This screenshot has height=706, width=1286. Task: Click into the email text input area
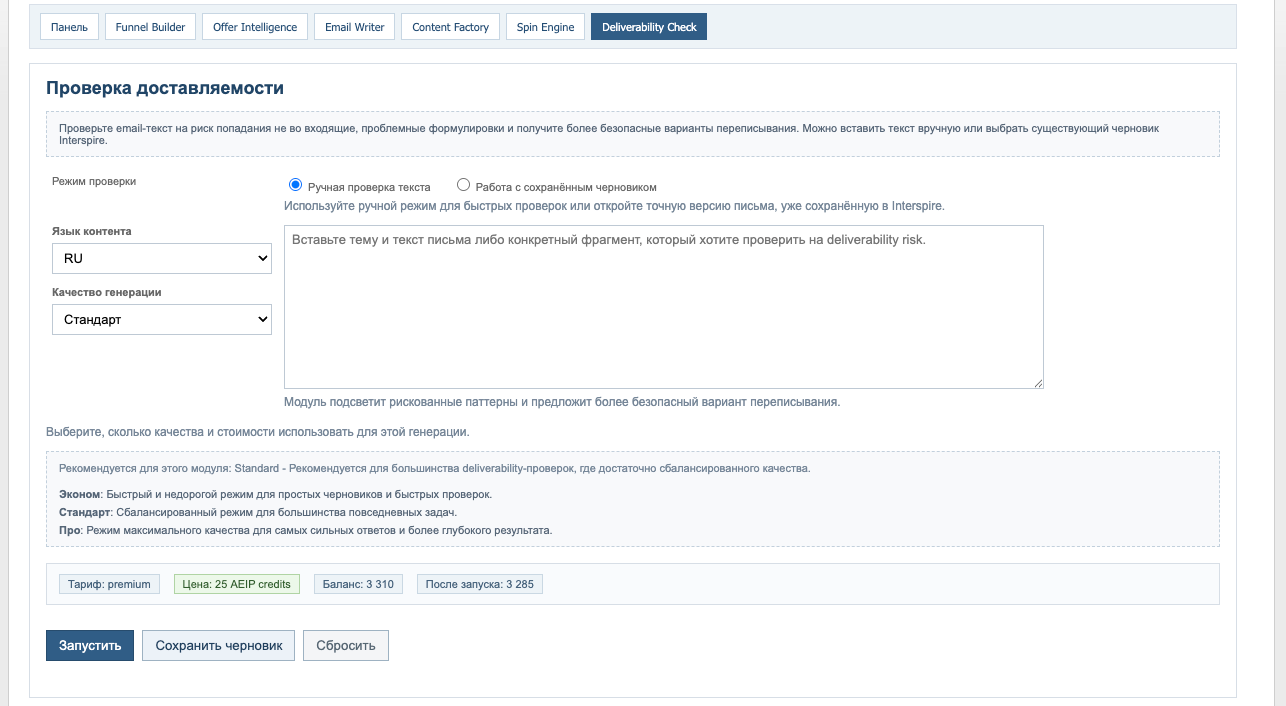[663, 305]
